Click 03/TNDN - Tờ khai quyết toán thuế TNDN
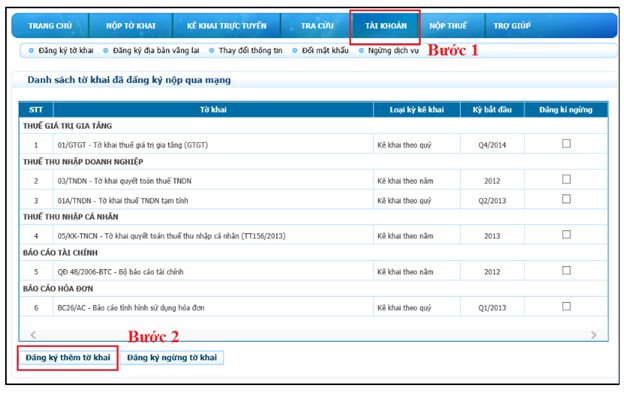Screen dimensions: 624x394 pos(124,181)
